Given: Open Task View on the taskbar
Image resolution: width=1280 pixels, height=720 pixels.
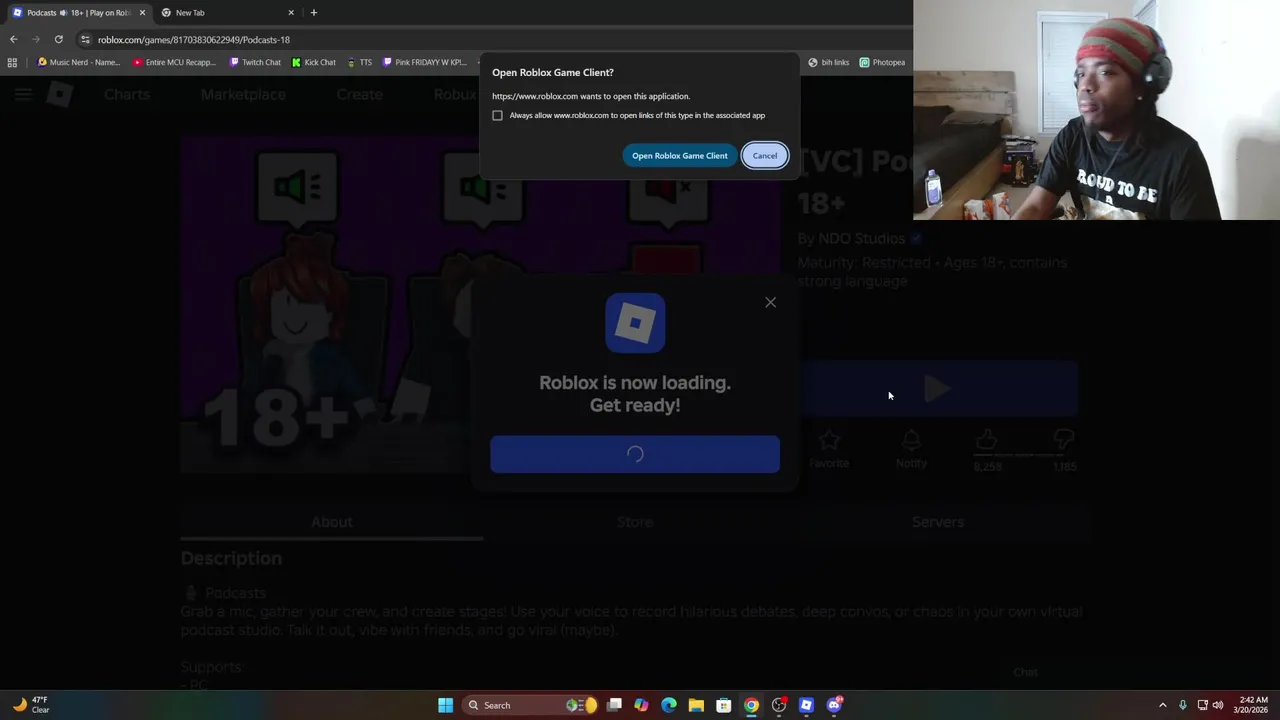Looking at the screenshot, I should click(x=614, y=705).
